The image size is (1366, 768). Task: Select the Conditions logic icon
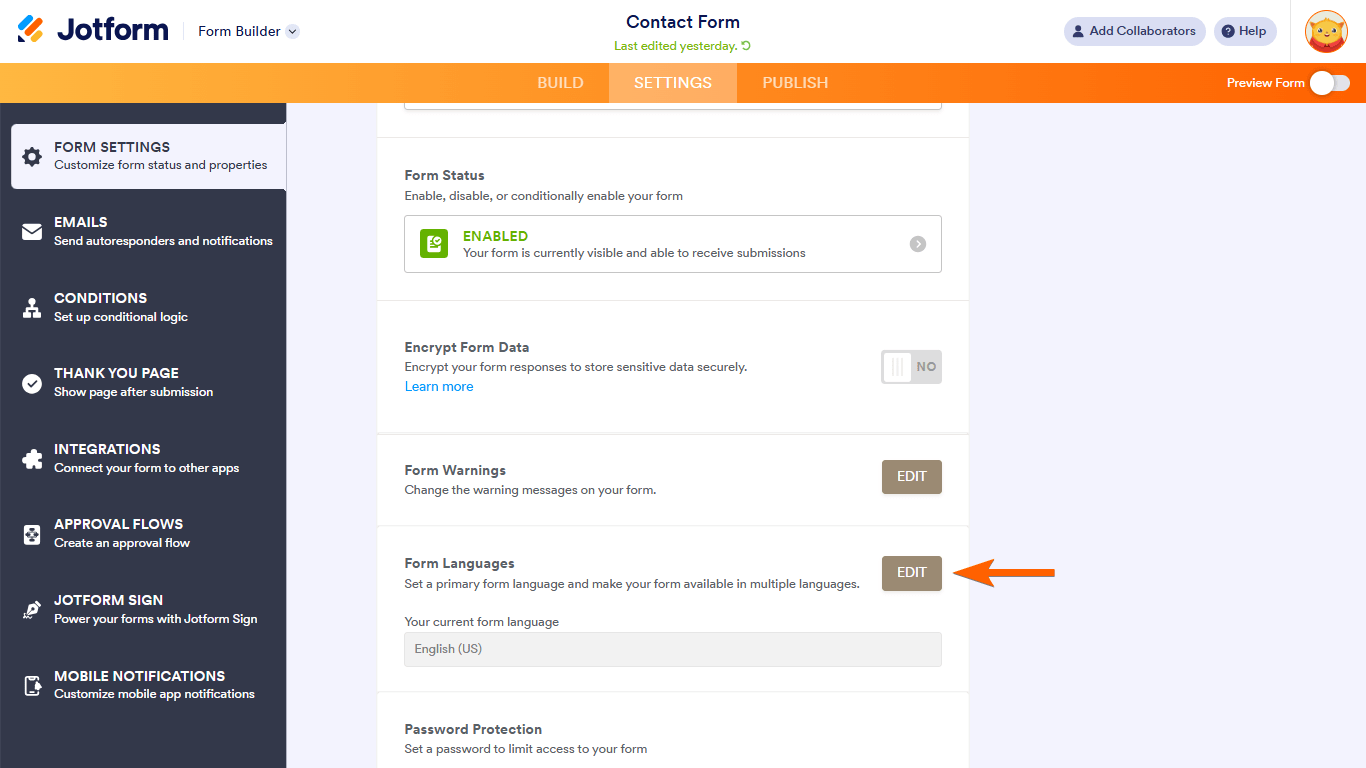32,308
